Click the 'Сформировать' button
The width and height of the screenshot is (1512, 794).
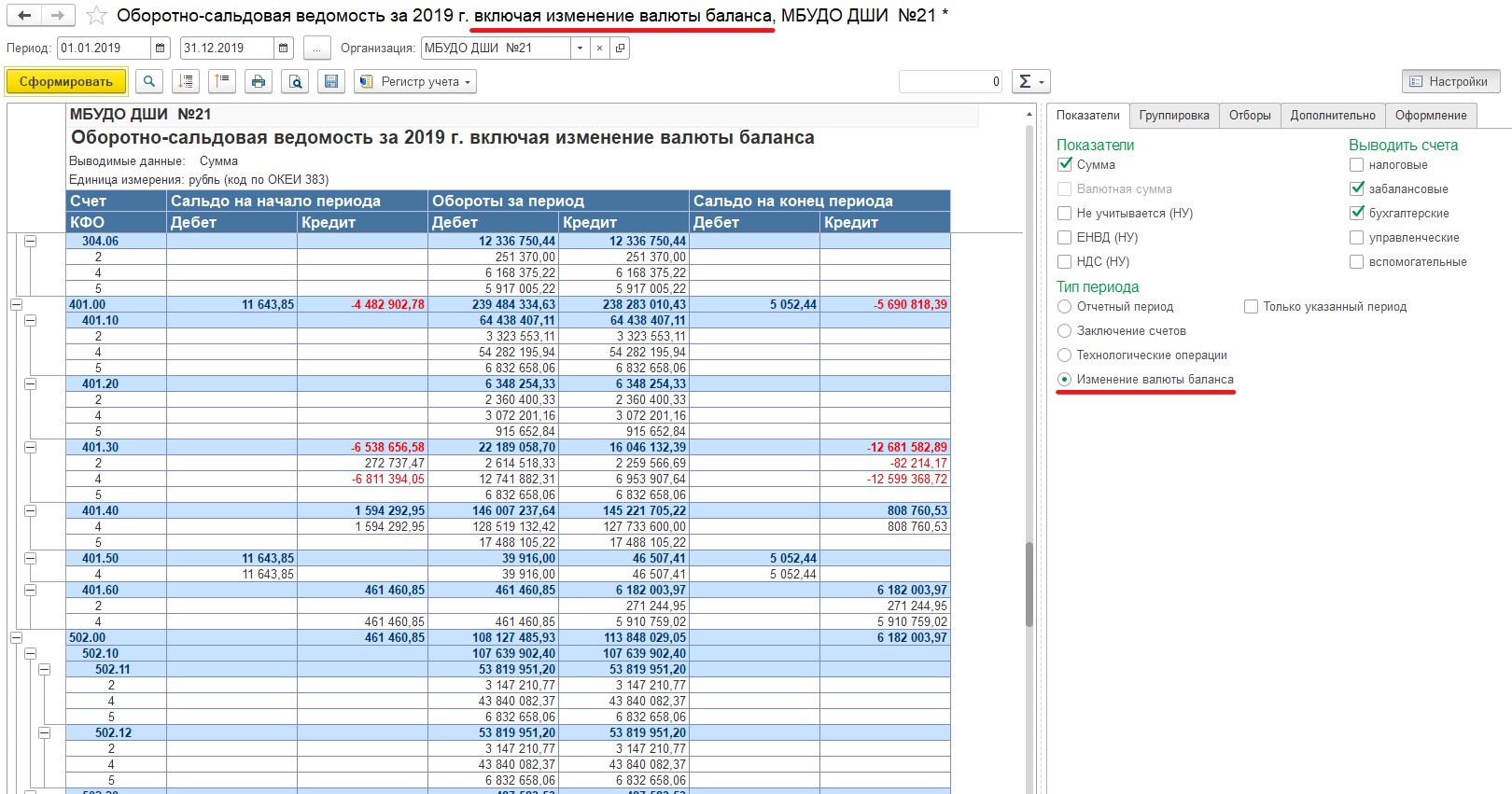click(x=66, y=82)
